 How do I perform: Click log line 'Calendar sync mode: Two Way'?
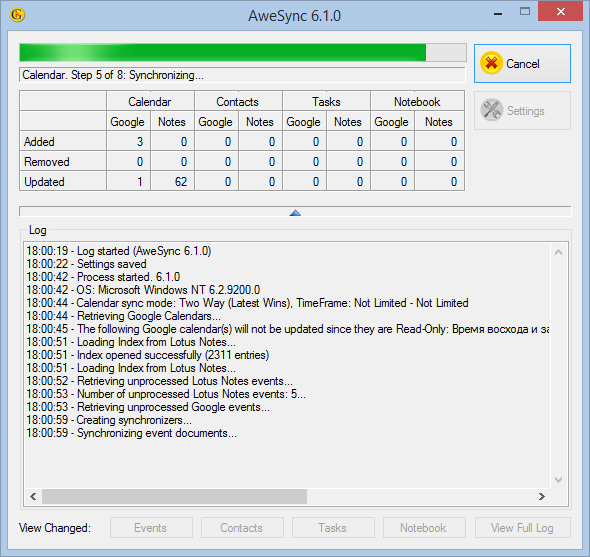247,303
